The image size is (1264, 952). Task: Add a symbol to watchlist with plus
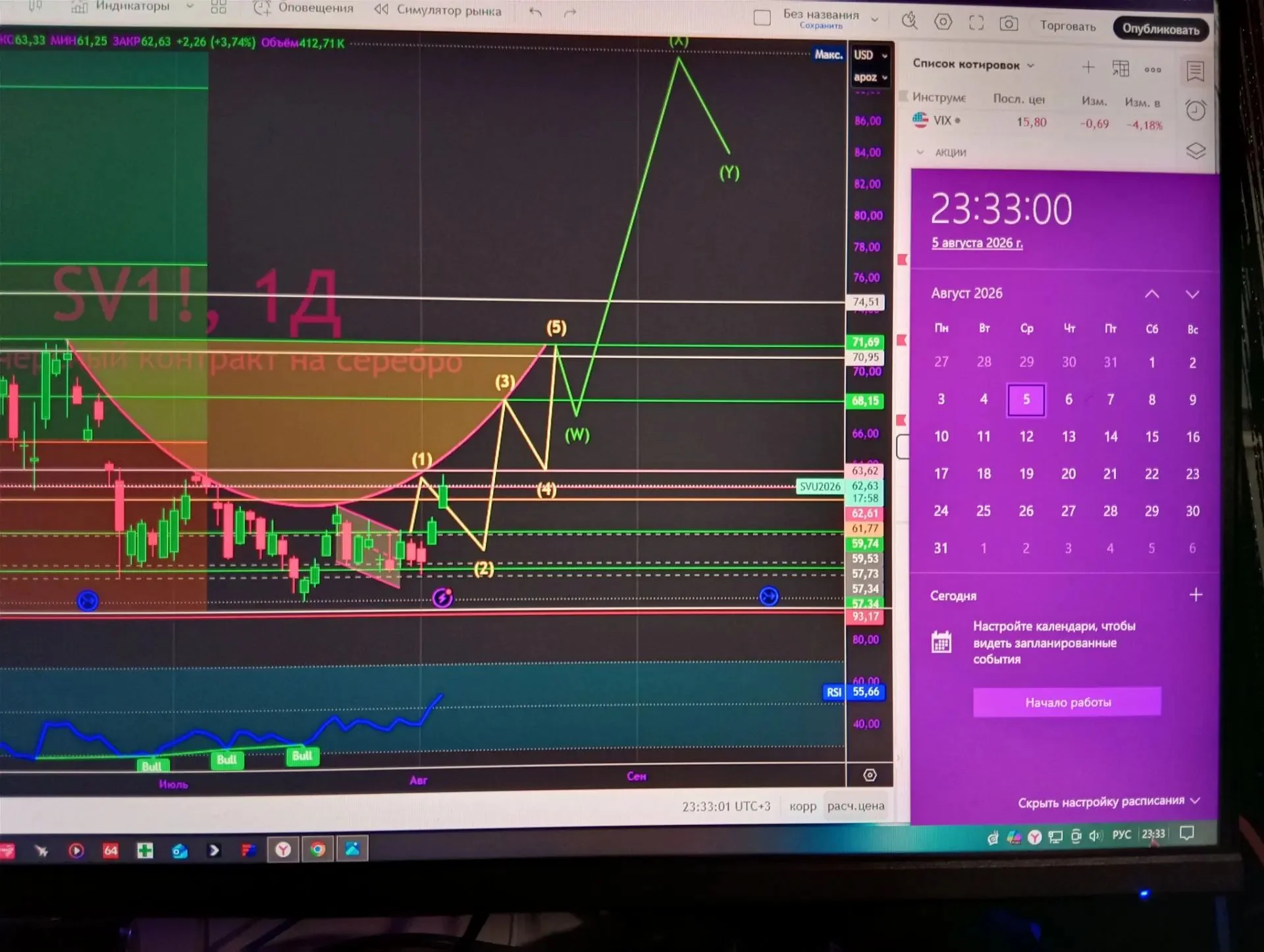[x=1088, y=67]
